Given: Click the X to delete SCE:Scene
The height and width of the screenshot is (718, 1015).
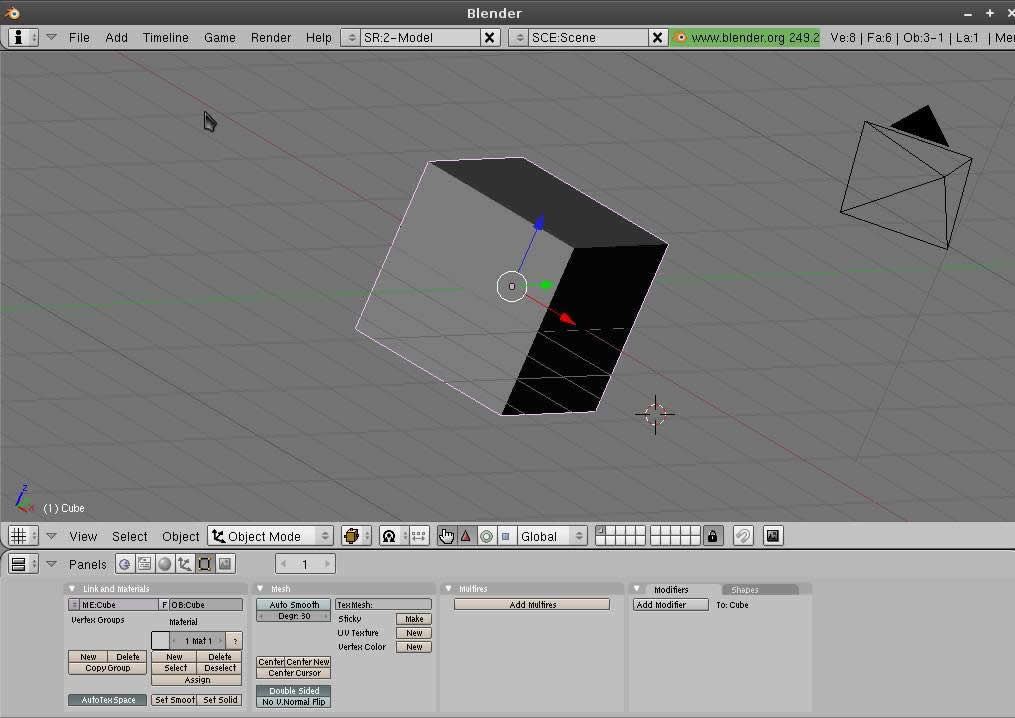Looking at the screenshot, I should click(x=657, y=38).
